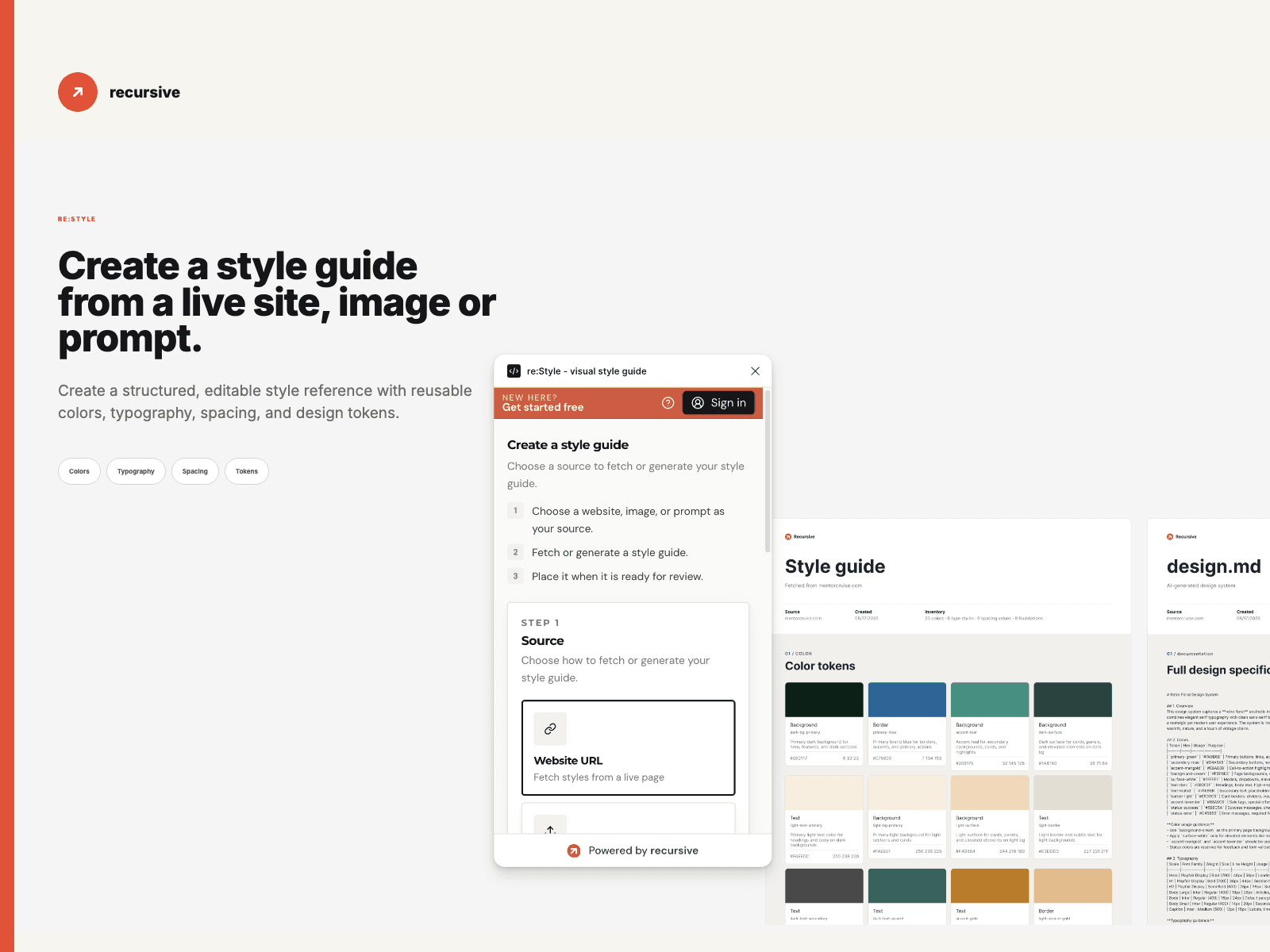Click the dark green Background color swatch

(824, 700)
